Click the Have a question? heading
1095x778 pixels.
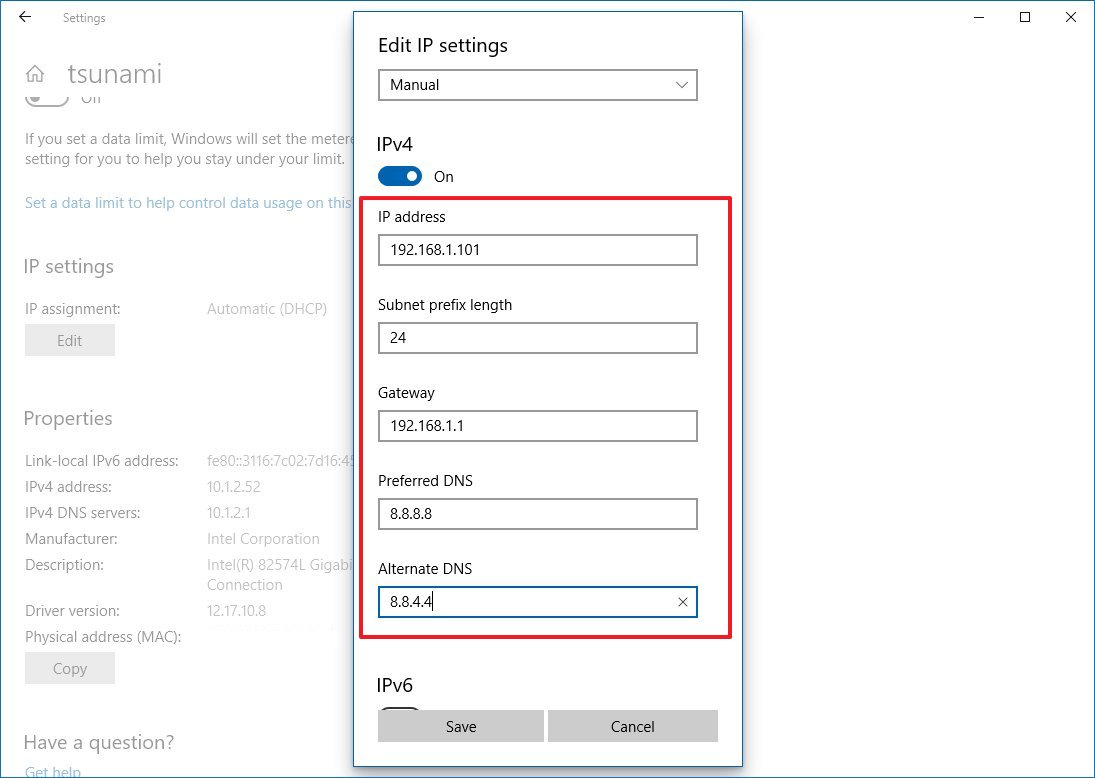[x=98, y=742]
